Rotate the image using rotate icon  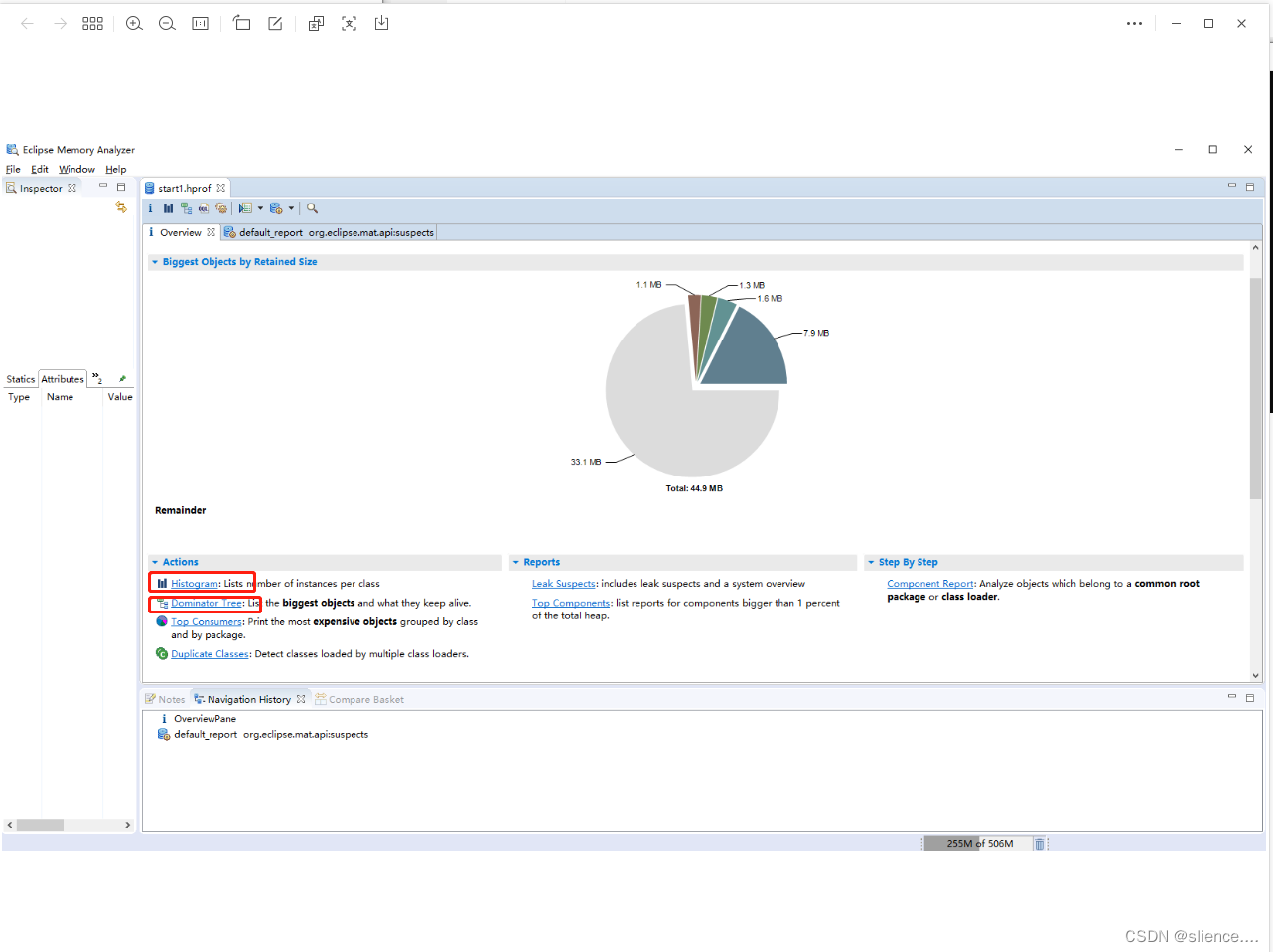[x=241, y=23]
